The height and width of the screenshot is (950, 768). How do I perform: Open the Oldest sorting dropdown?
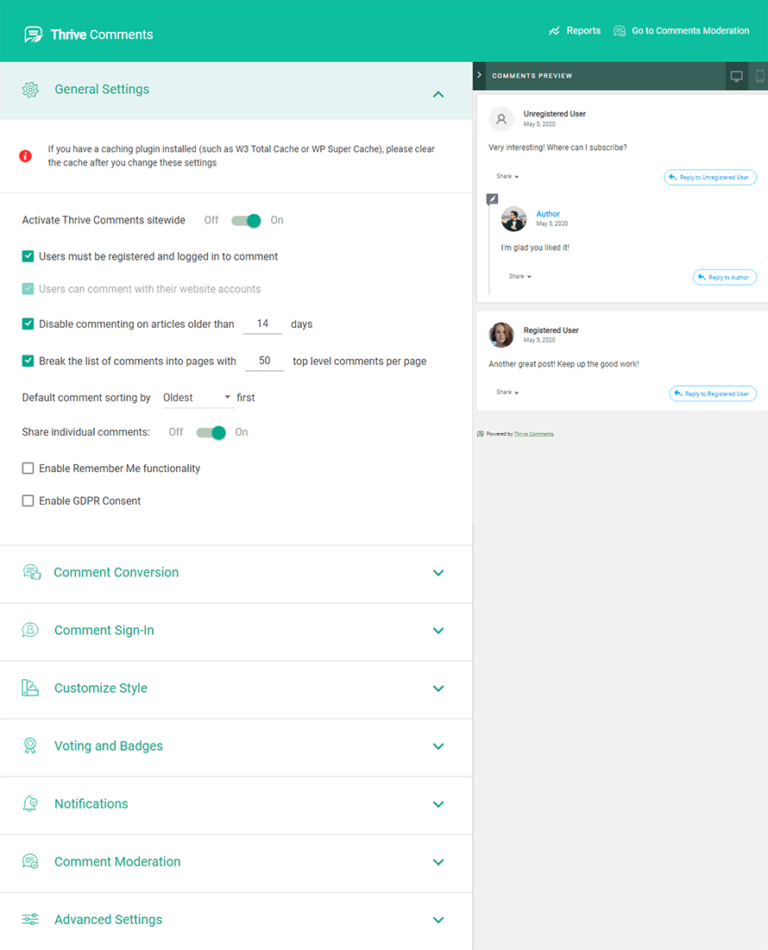tap(197, 397)
